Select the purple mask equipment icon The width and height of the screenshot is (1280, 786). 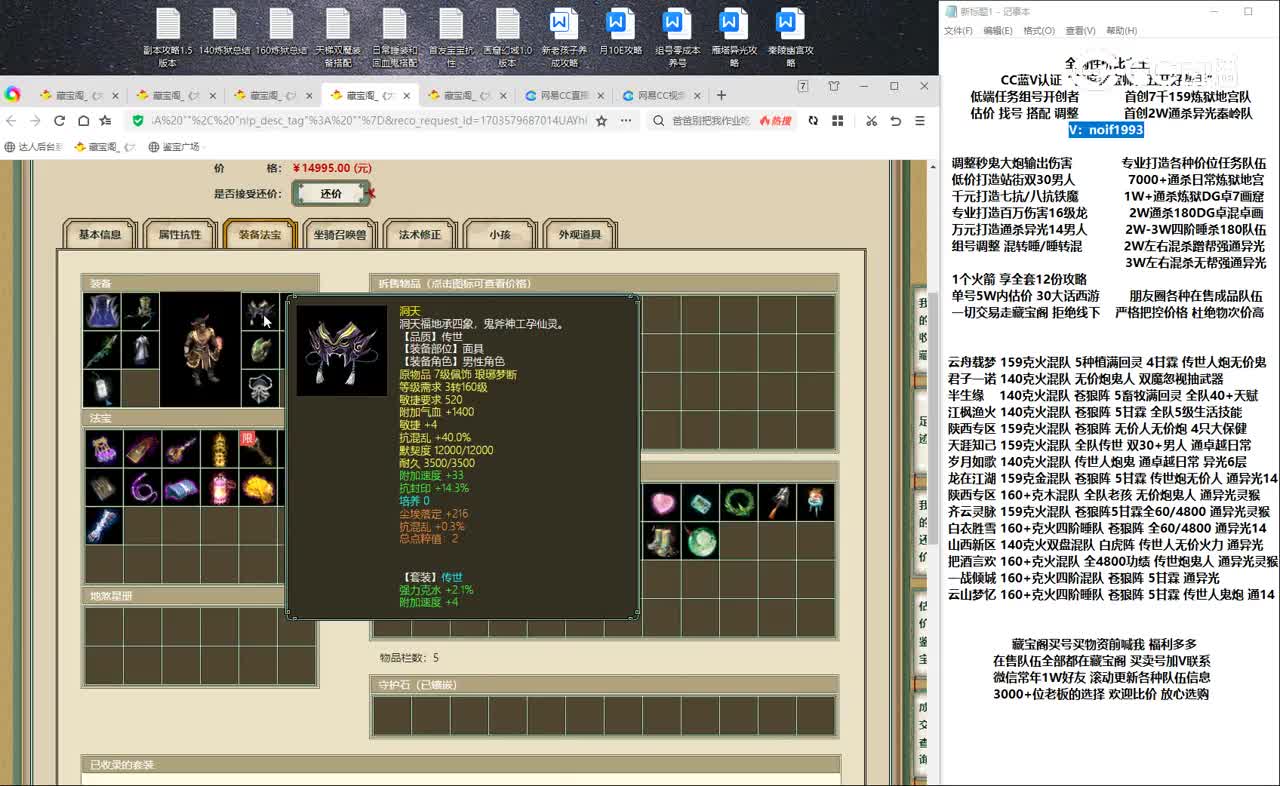[x=261, y=311]
